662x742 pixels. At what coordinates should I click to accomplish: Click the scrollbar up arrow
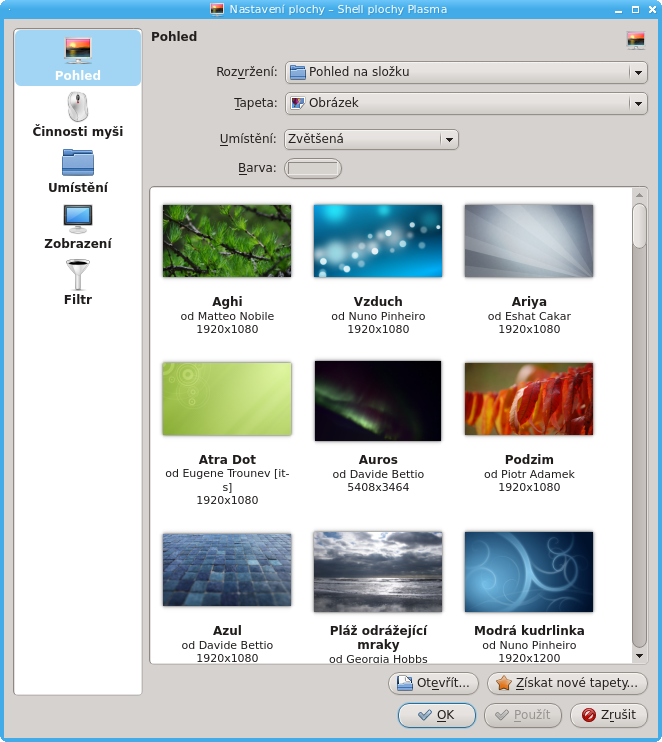639,195
